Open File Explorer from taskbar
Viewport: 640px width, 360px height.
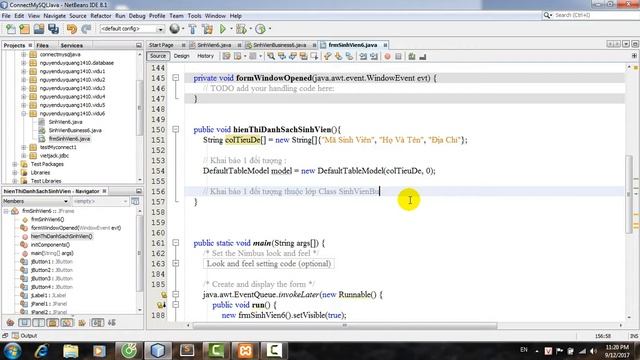click(x=70, y=351)
